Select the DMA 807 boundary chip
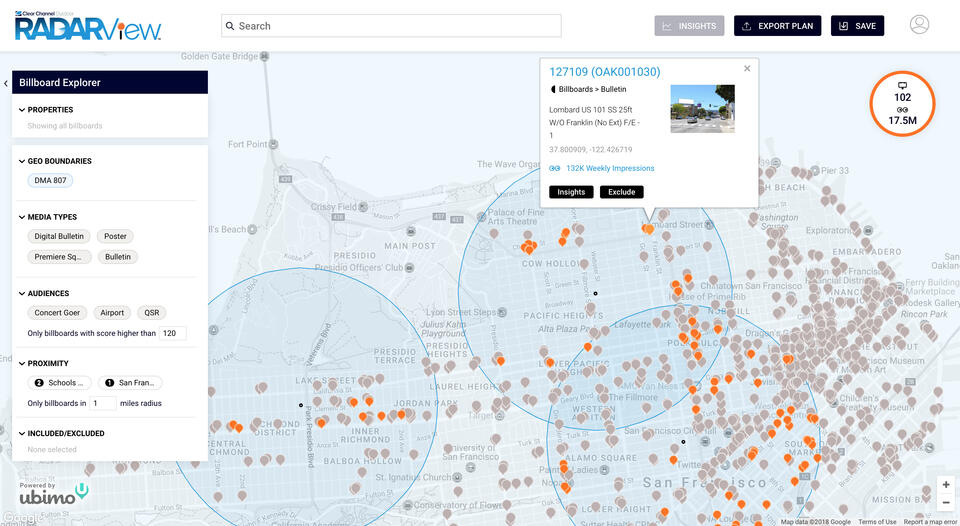 [x=50, y=181]
